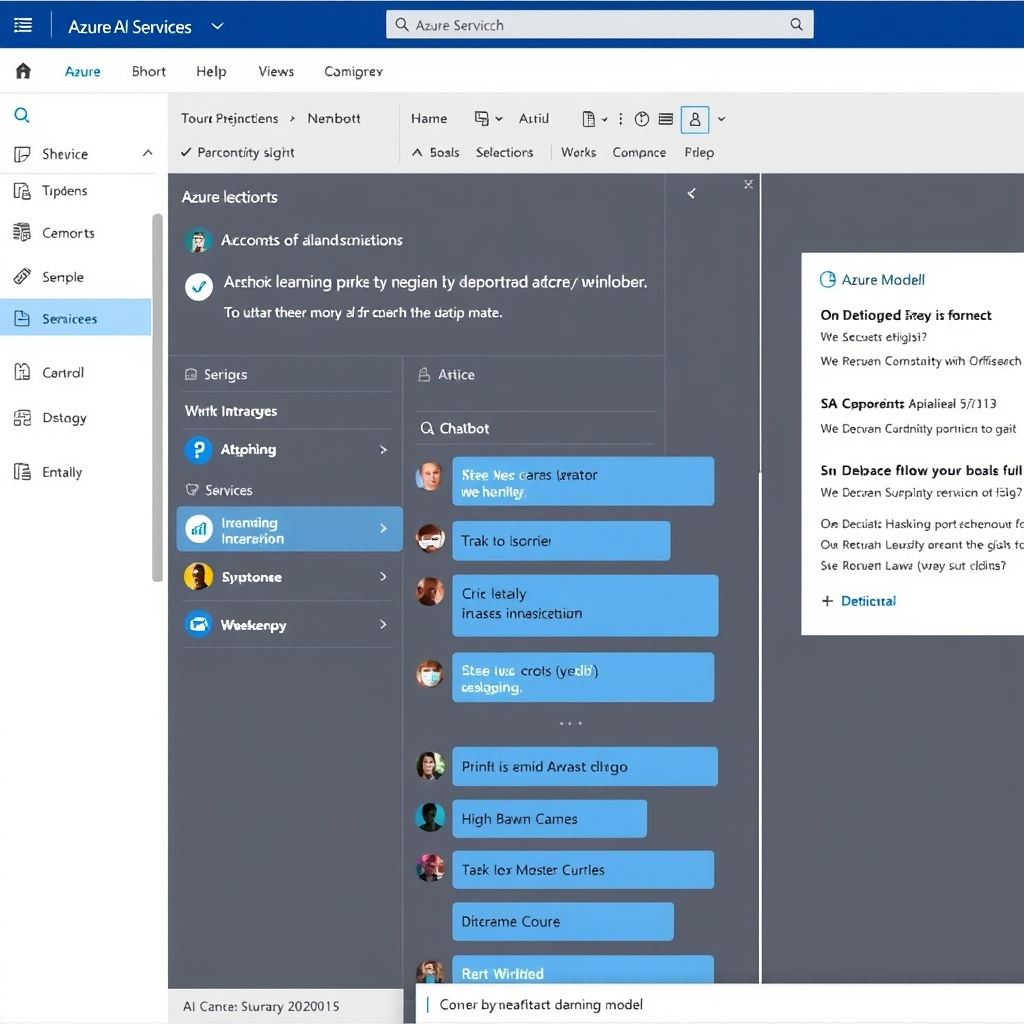Expand the Weekerpy item chevron
Viewport: 1024px width, 1024px height.
tap(383, 624)
